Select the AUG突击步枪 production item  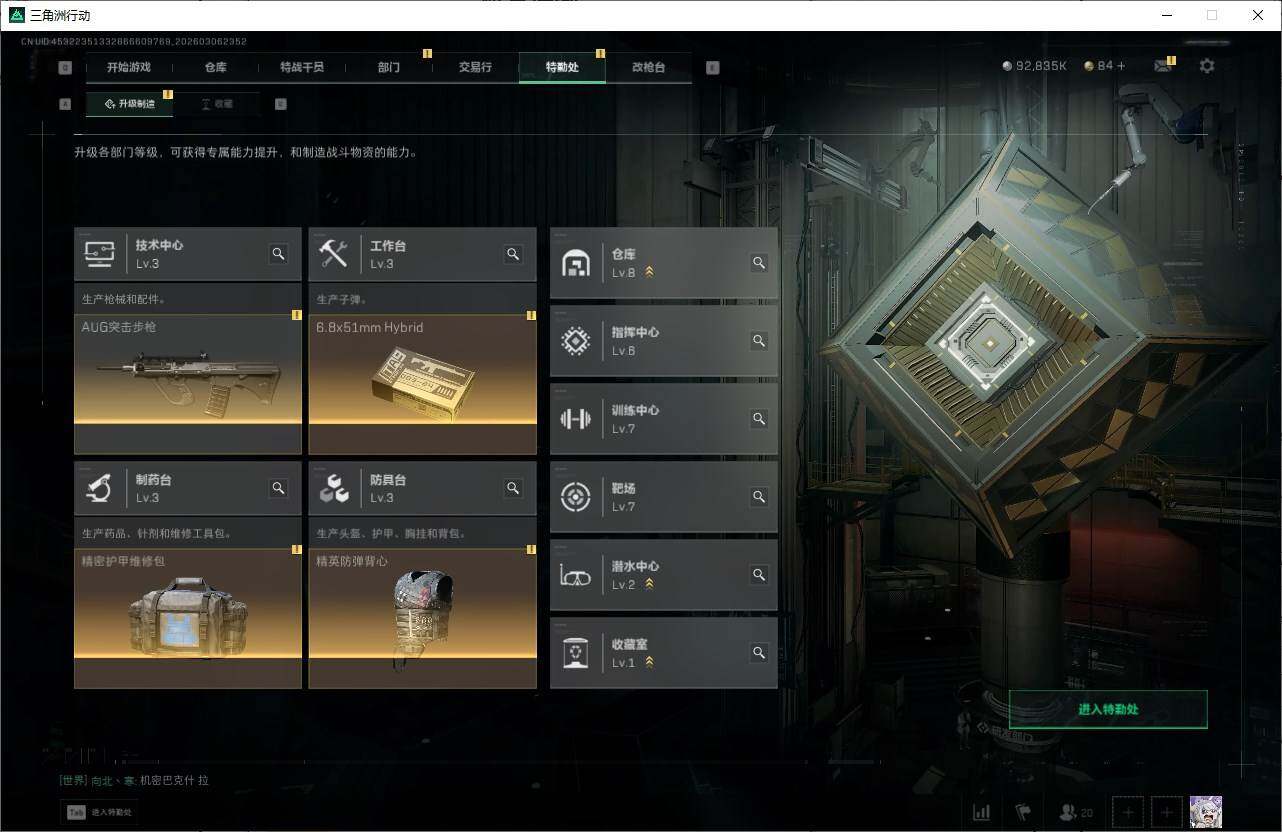tap(188, 384)
